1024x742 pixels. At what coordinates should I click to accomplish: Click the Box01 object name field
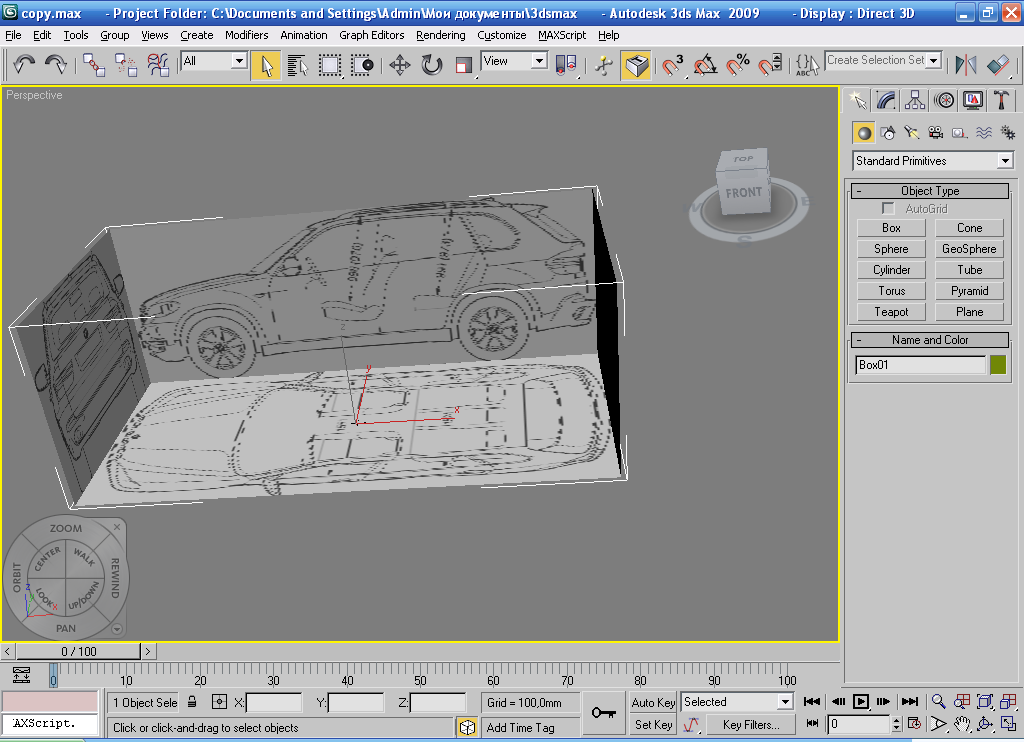click(x=920, y=364)
